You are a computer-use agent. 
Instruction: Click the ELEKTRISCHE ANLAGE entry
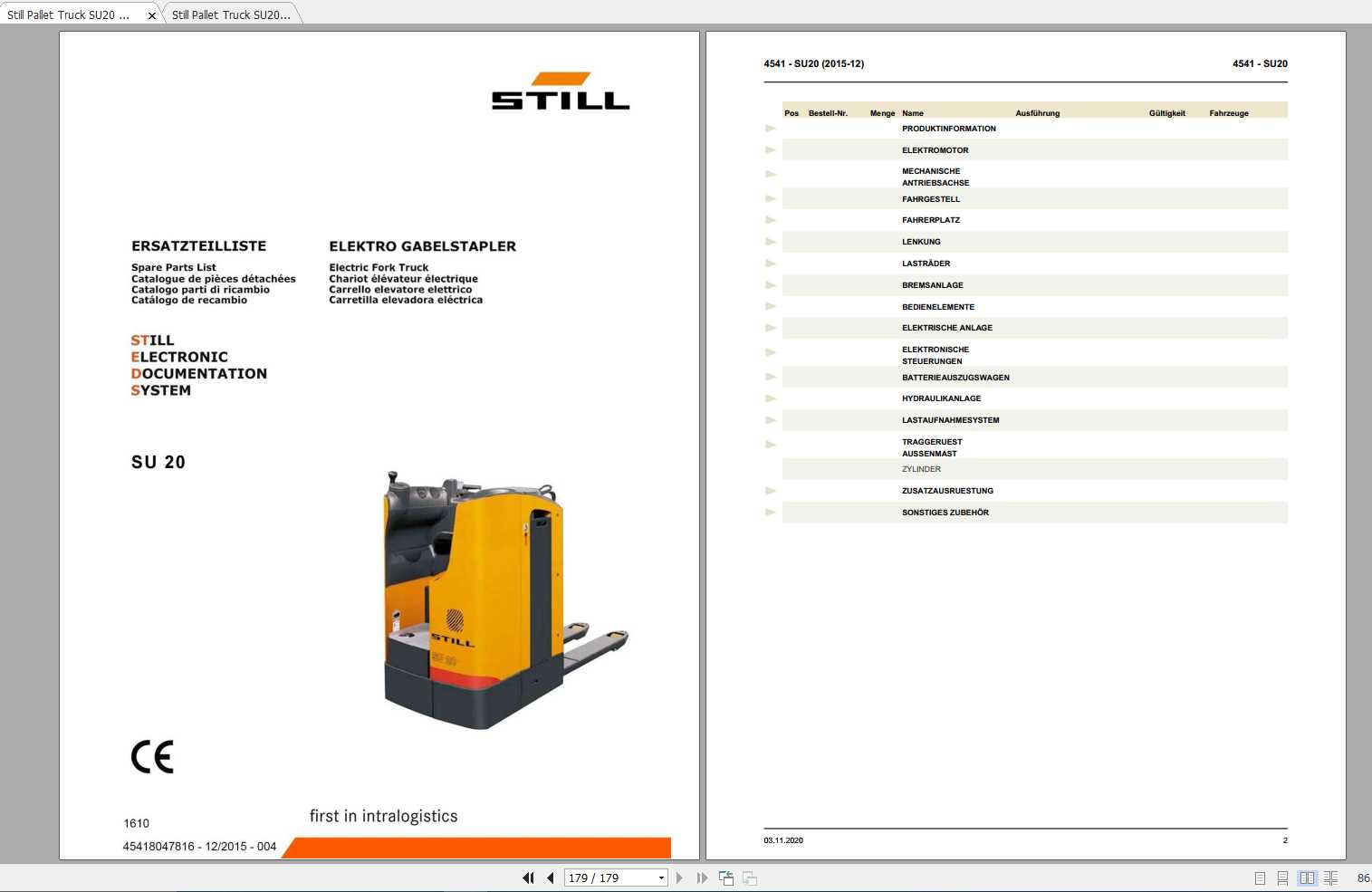pos(946,328)
